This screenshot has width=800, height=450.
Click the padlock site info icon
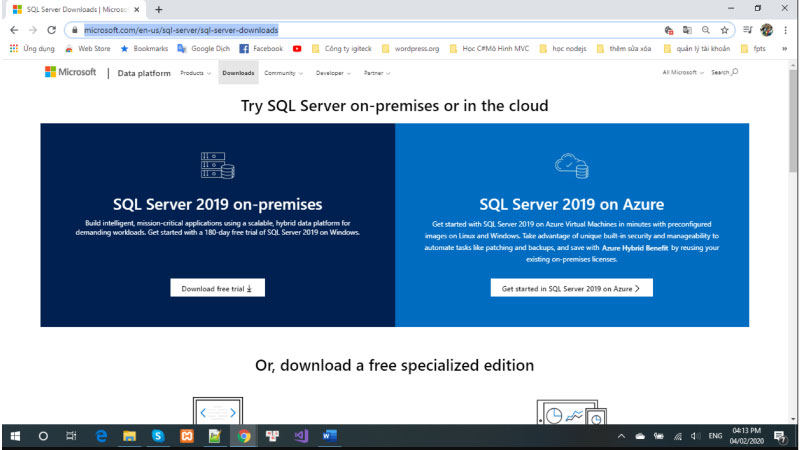(x=74, y=30)
